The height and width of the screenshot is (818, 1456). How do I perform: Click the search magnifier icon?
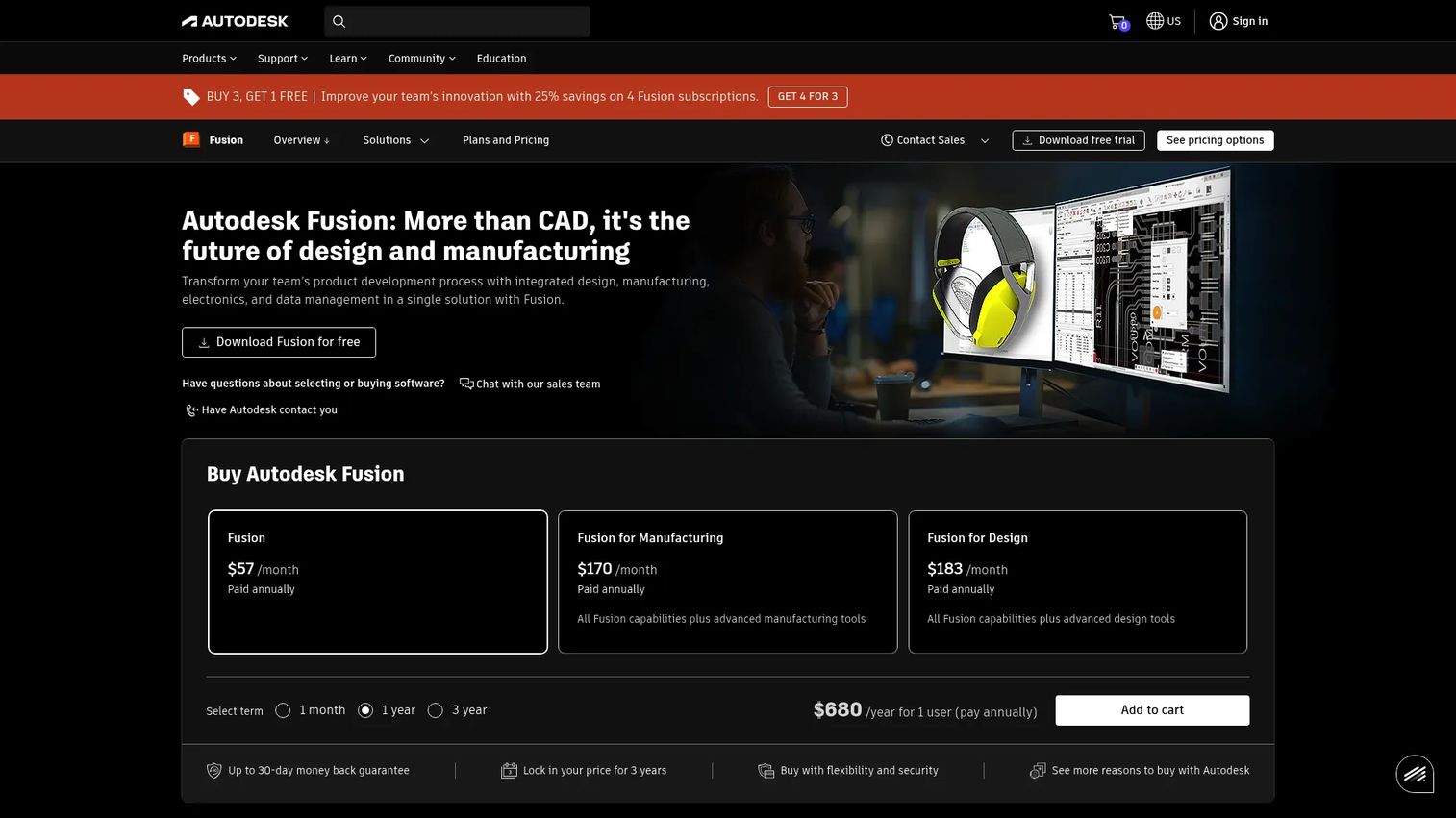pos(339,21)
